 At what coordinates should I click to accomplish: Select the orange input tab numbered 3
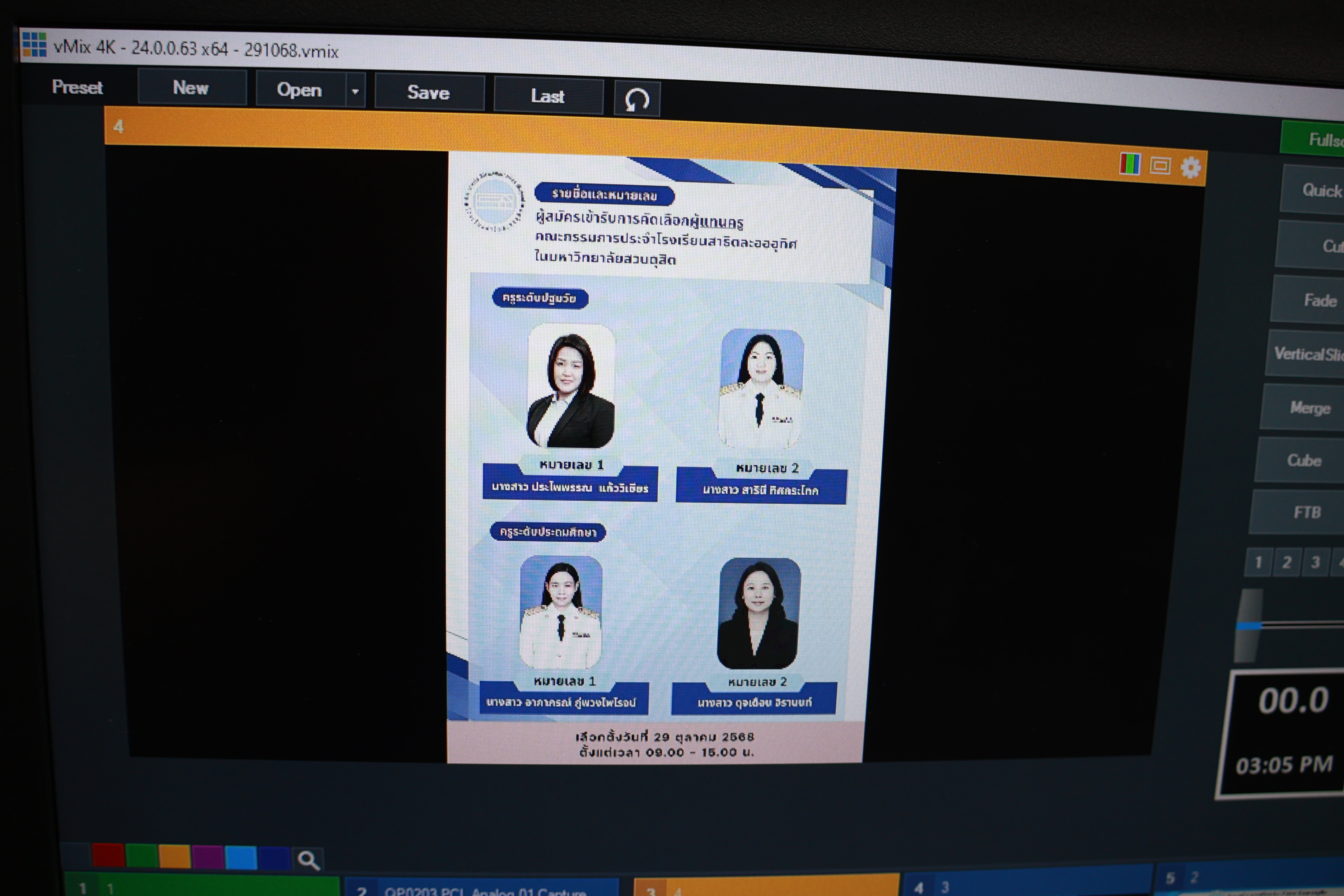(x=766, y=887)
